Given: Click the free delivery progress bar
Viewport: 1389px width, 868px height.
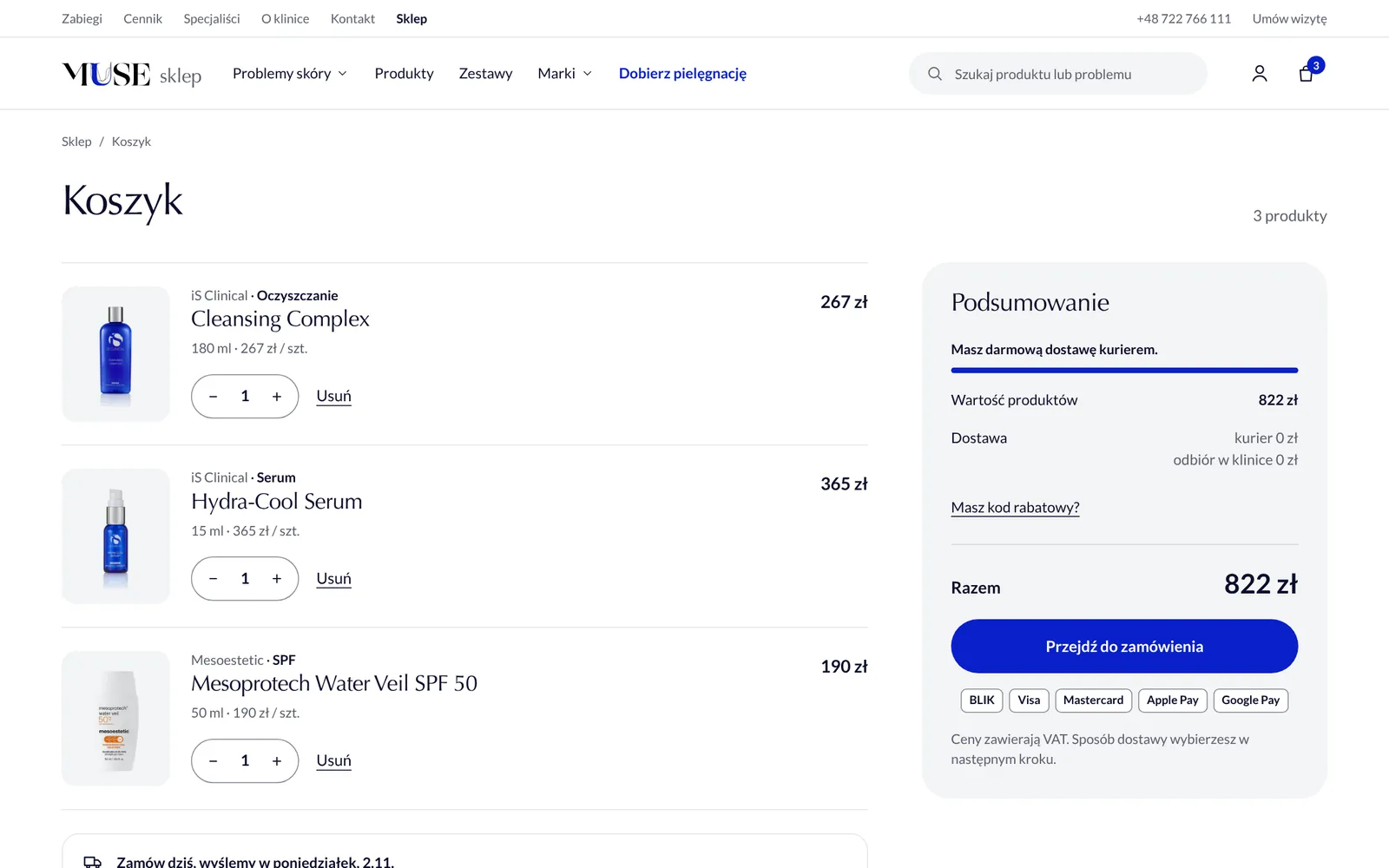Looking at the screenshot, I should click(x=1124, y=371).
